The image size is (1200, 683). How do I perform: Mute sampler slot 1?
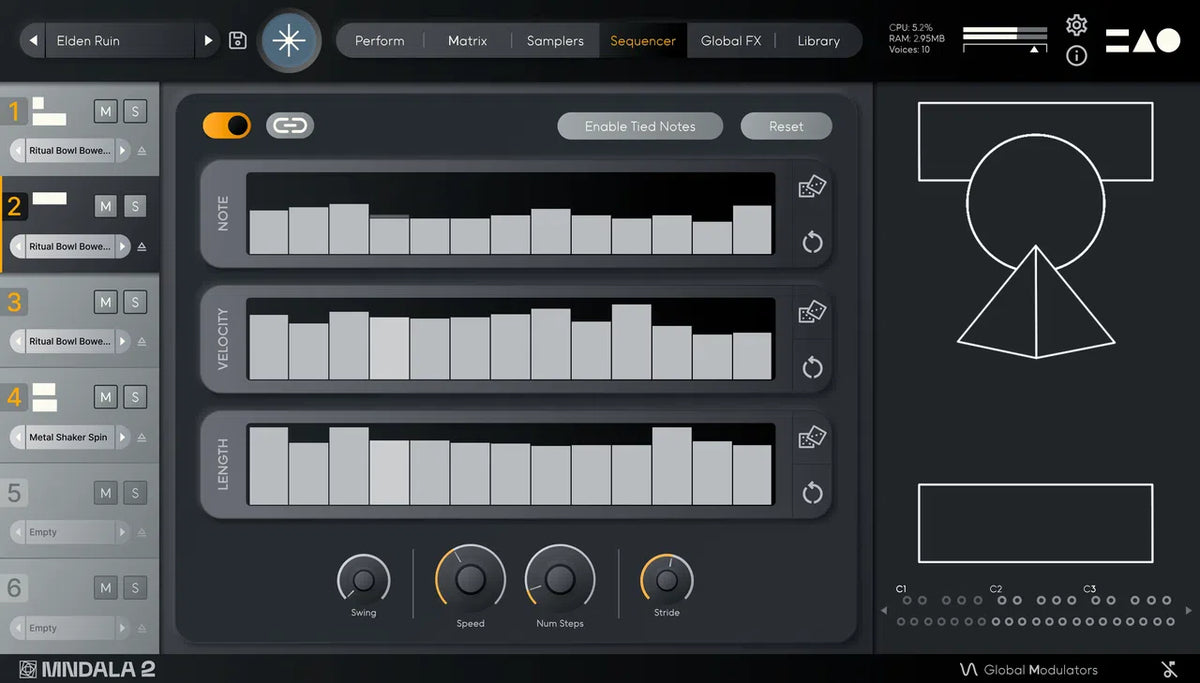[106, 111]
